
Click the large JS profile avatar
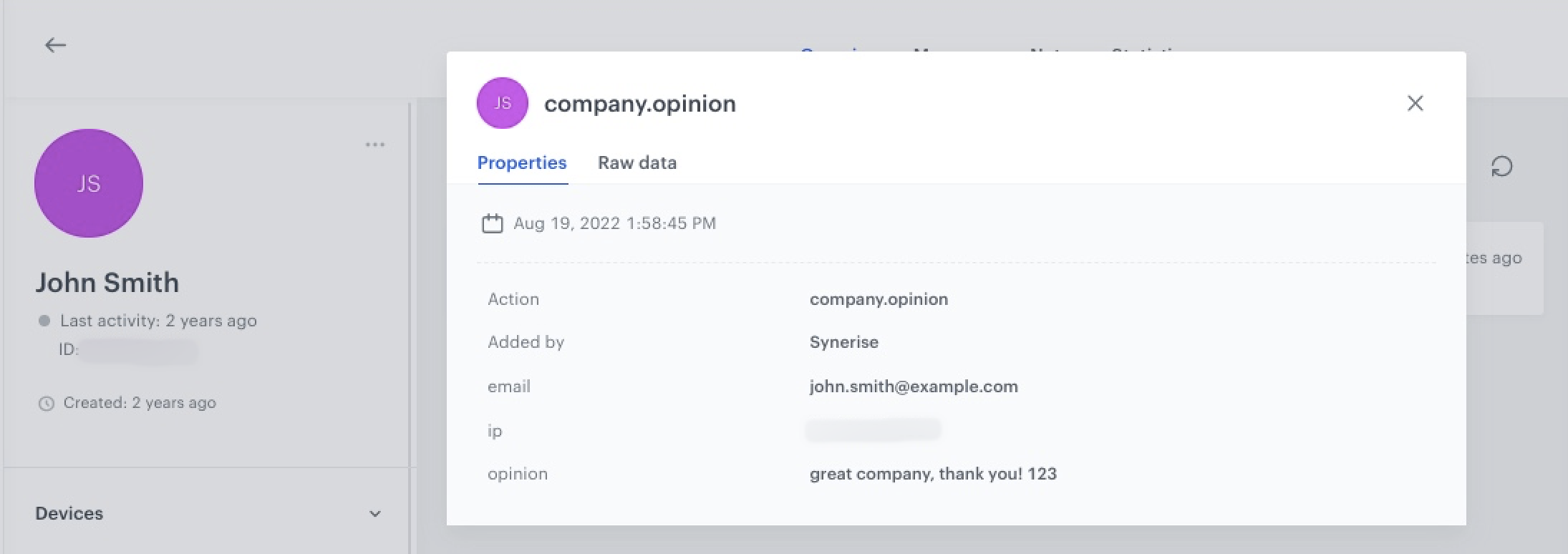point(89,183)
